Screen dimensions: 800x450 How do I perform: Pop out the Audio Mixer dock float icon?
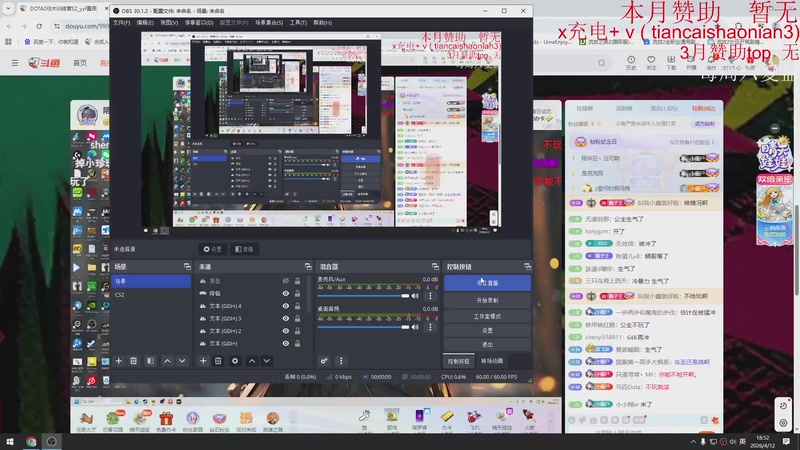click(x=435, y=266)
